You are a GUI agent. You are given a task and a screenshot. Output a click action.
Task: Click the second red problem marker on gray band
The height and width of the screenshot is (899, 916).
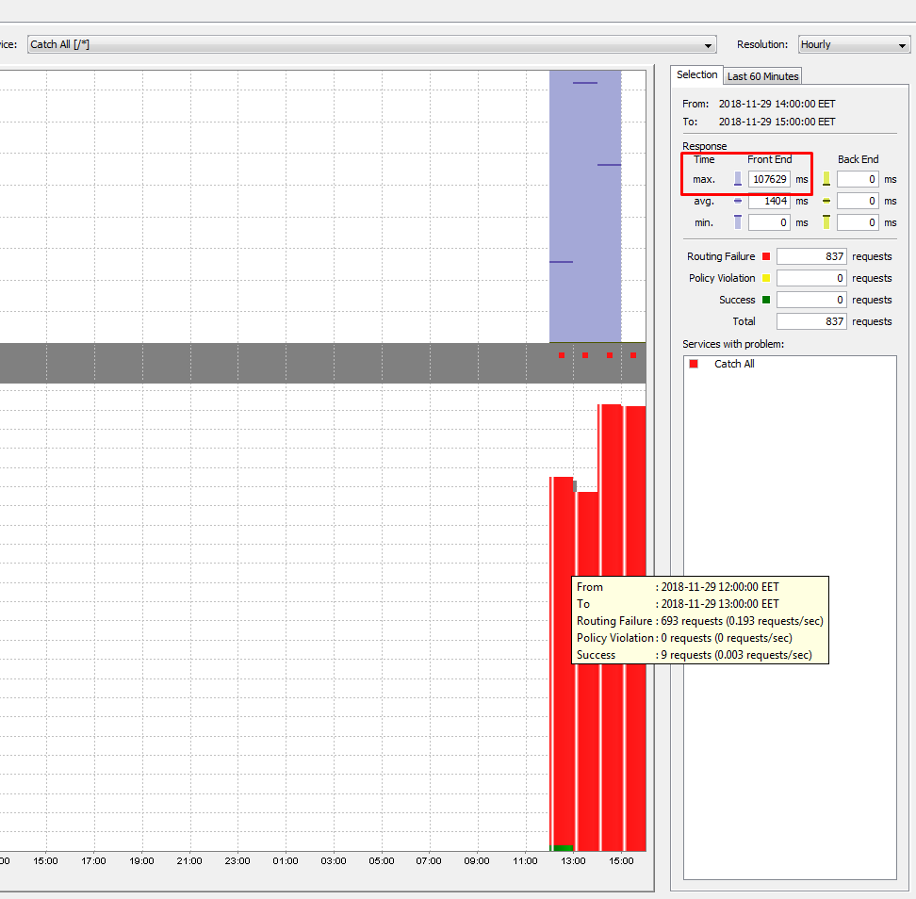585,355
